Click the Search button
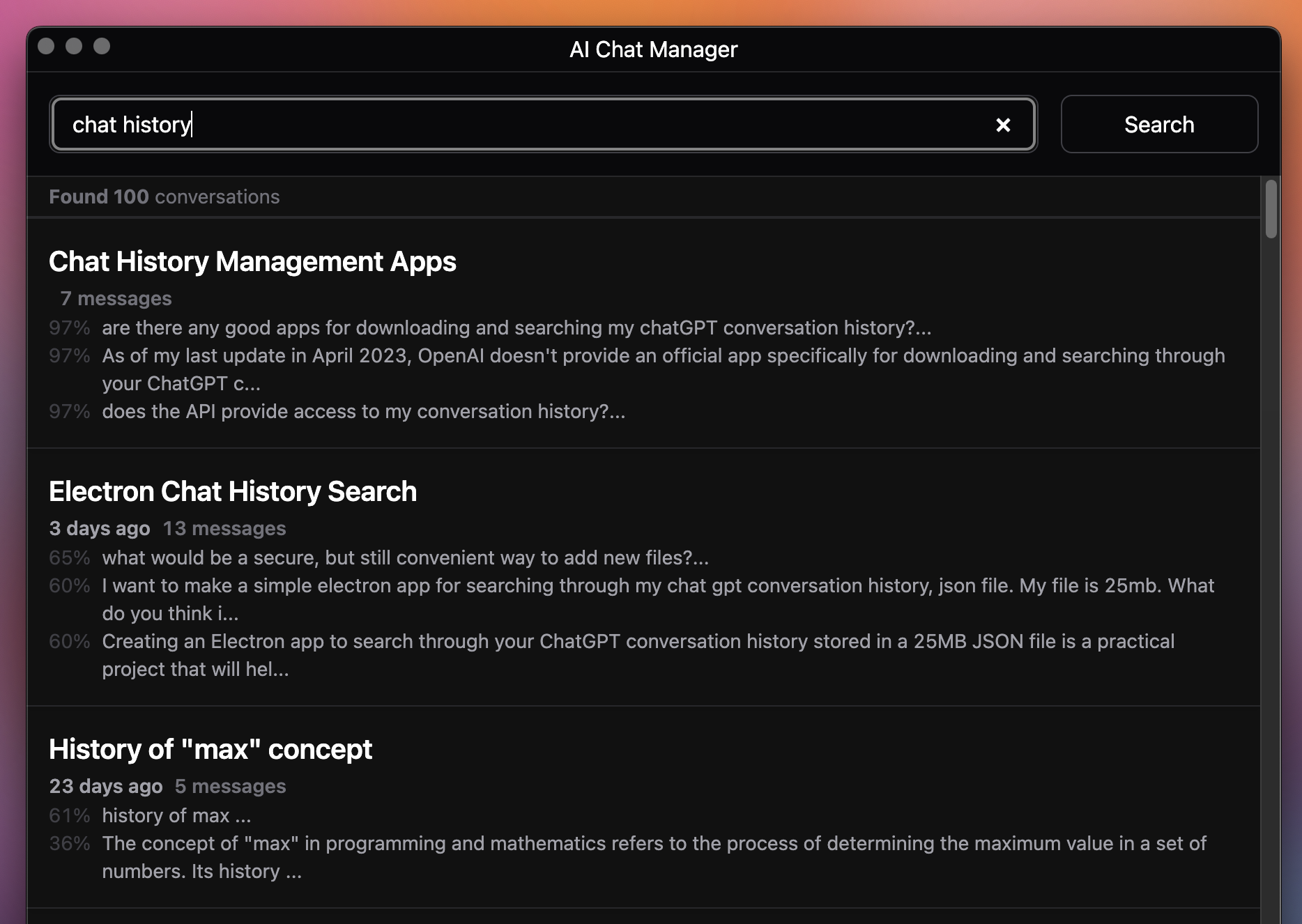The image size is (1302, 924). pyautogui.click(x=1159, y=124)
